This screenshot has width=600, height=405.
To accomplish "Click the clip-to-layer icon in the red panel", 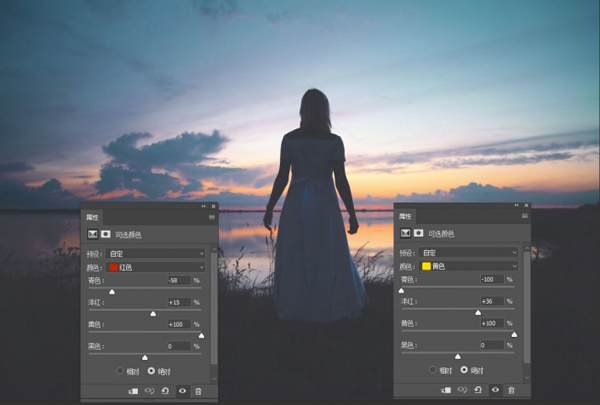I will [x=134, y=391].
